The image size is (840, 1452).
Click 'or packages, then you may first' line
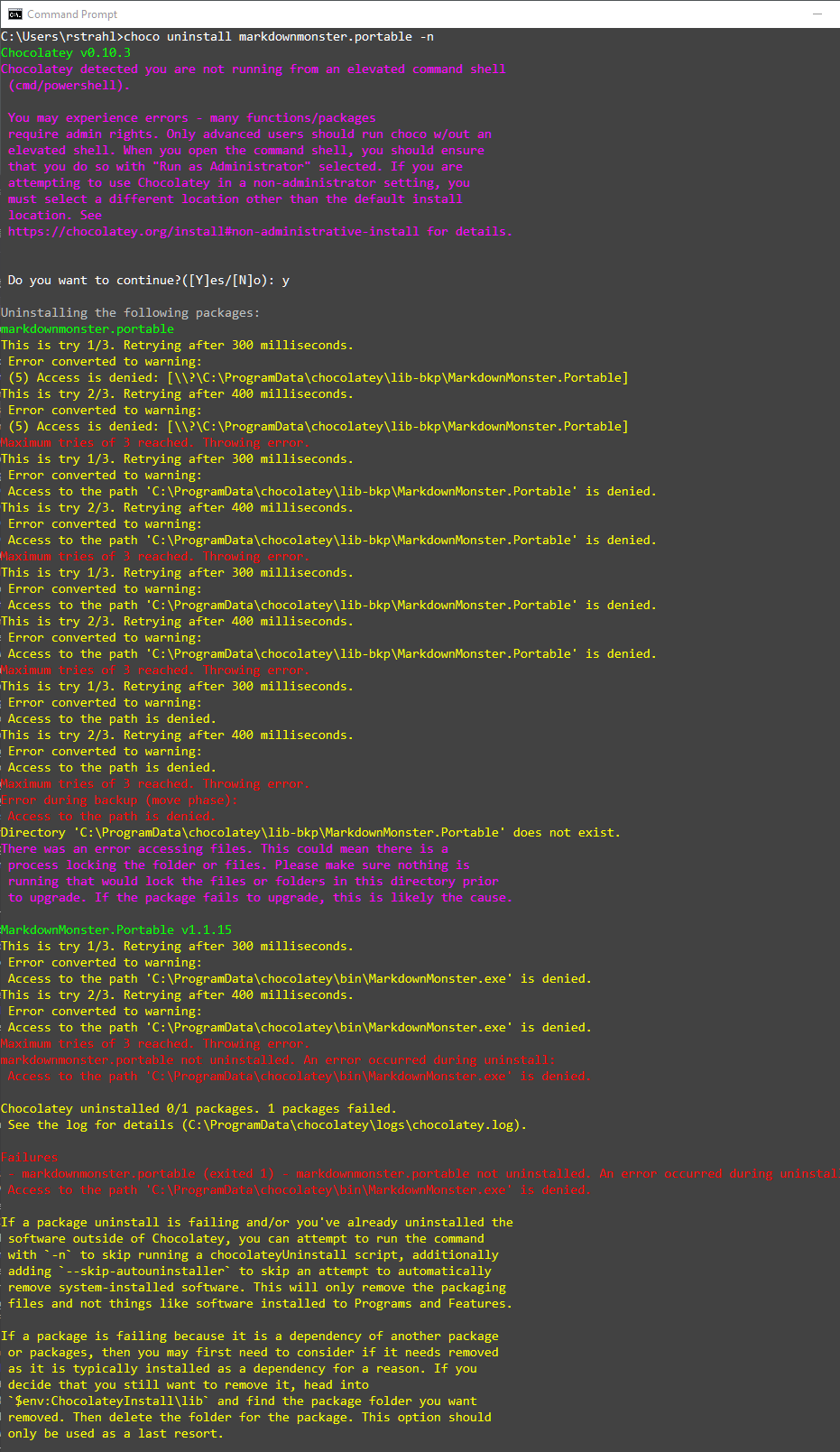pos(254,1353)
